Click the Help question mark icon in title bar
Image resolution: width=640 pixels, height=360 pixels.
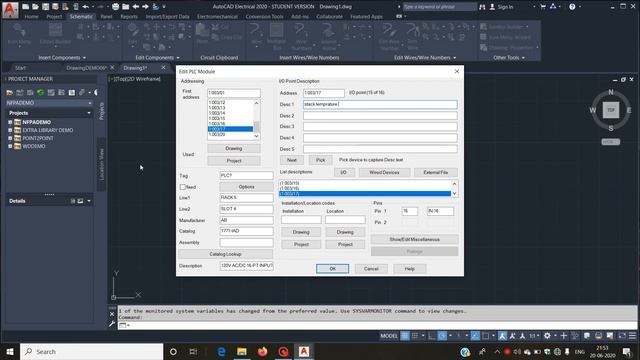click(x=572, y=7)
